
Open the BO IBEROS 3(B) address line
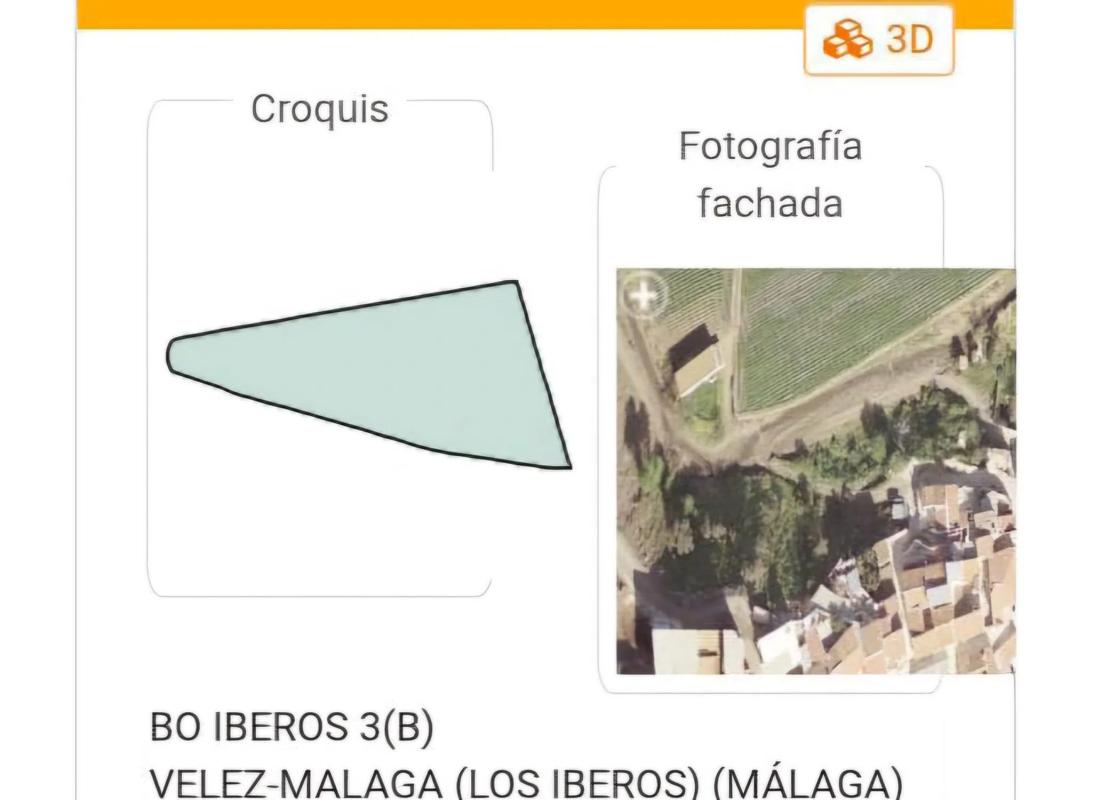click(x=291, y=728)
